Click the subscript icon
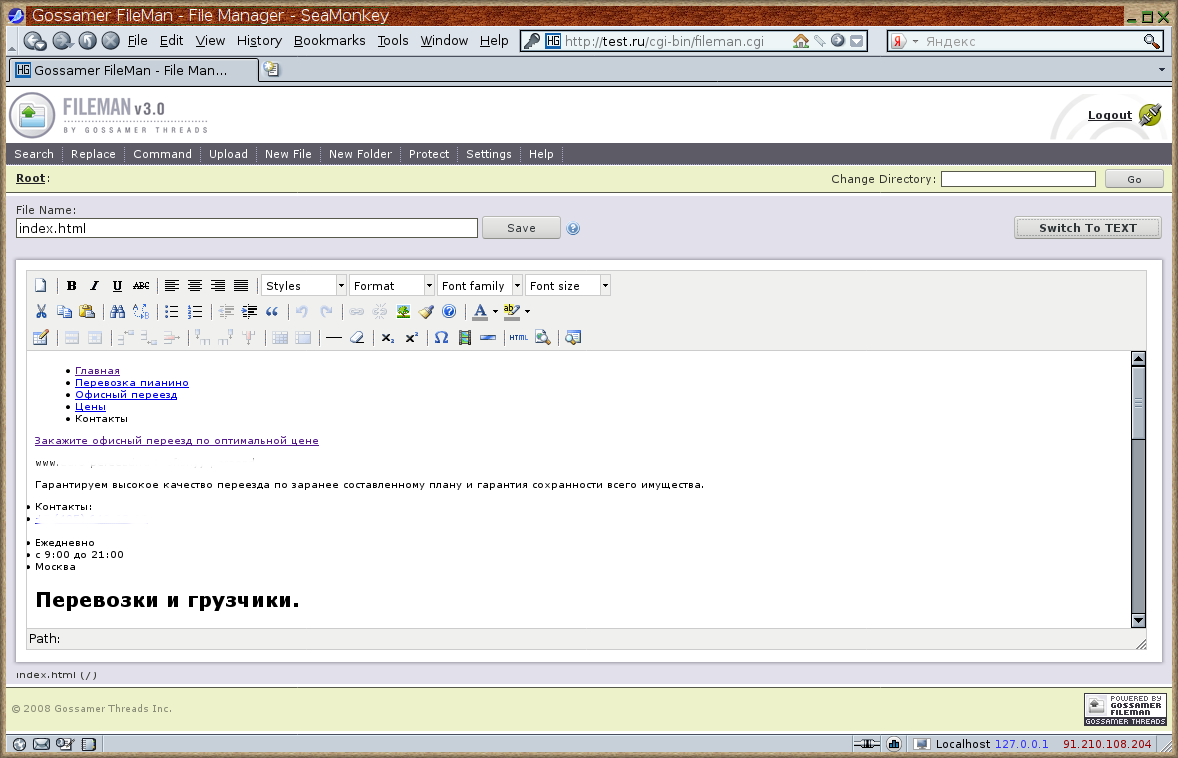1178x758 pixels. pos(388,338)
